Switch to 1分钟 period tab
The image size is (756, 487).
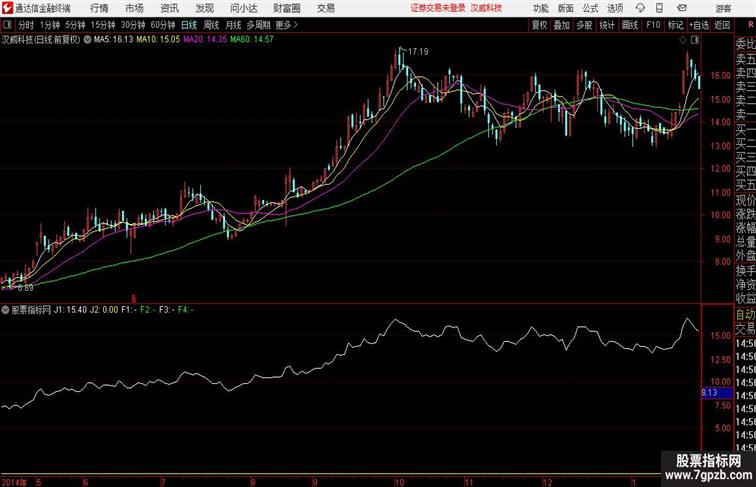coord(49,25)
